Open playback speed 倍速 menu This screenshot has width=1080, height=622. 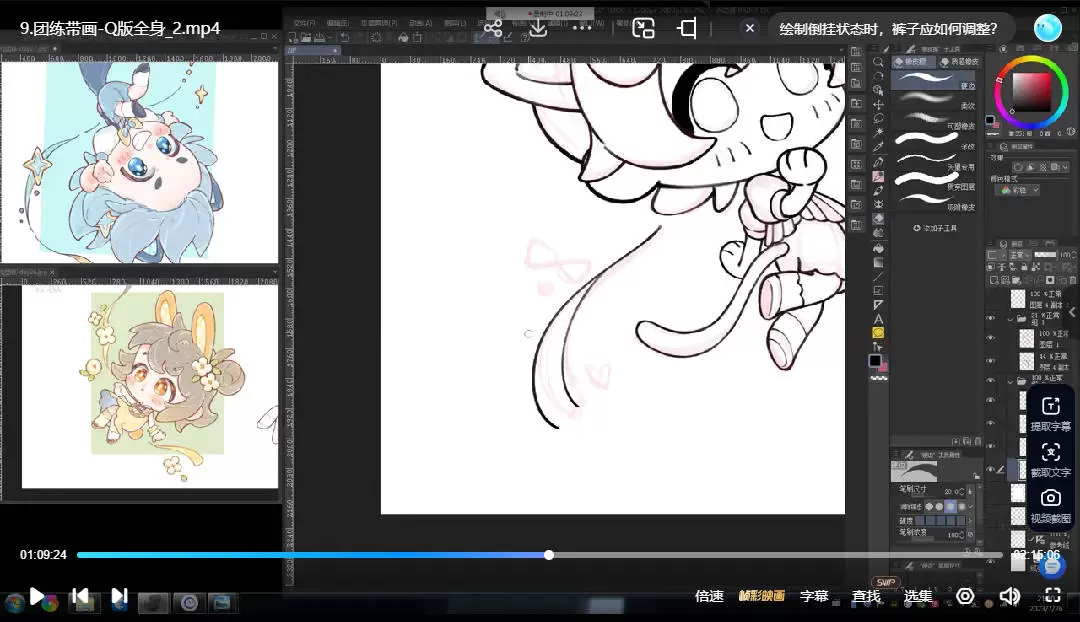(x=709, y=596)
